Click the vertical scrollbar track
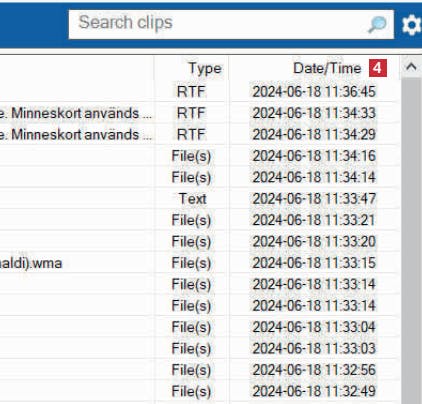The height and width of the screenshot is (404, 422). pyautogui.click(x=411, y=241)
